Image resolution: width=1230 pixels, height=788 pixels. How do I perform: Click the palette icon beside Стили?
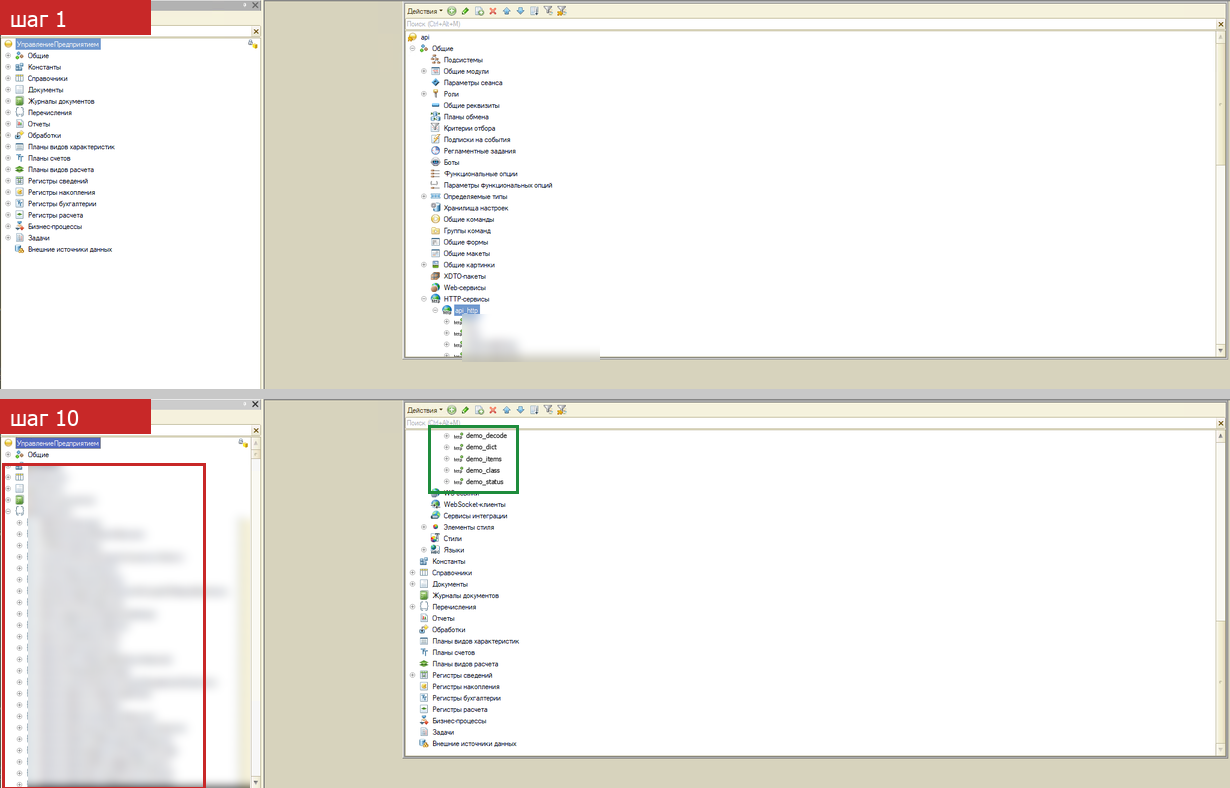435,539
